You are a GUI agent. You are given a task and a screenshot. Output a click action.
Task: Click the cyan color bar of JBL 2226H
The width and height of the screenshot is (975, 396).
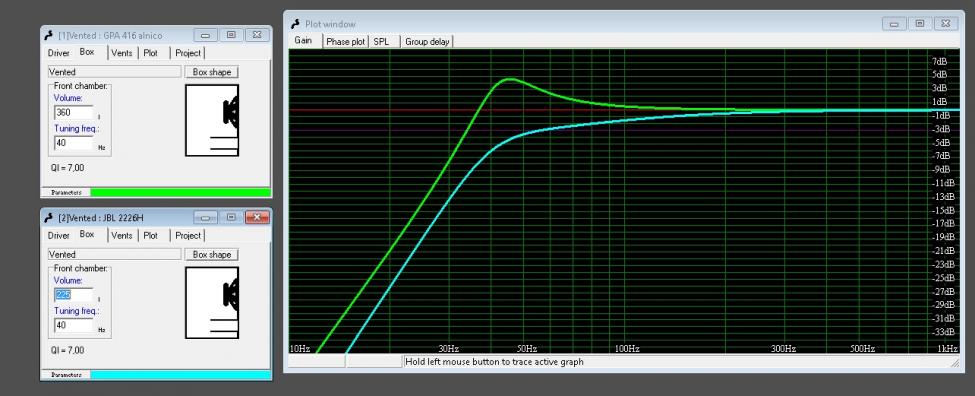(x=180, y=375)
